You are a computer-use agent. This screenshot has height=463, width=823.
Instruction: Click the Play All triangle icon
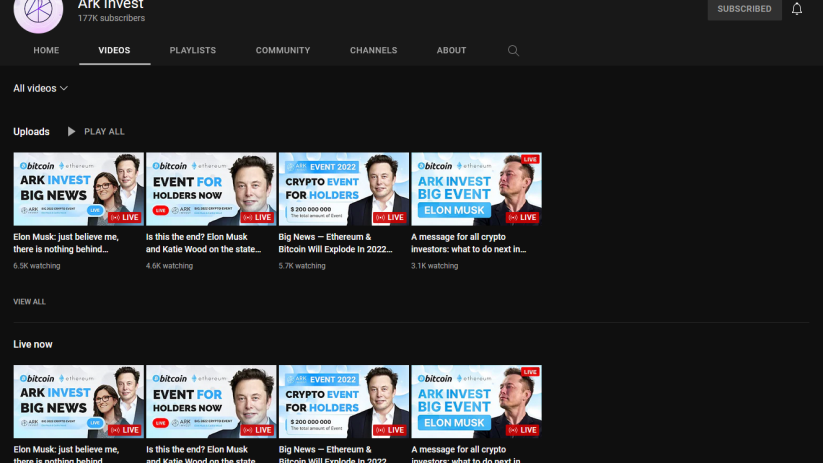71,131
